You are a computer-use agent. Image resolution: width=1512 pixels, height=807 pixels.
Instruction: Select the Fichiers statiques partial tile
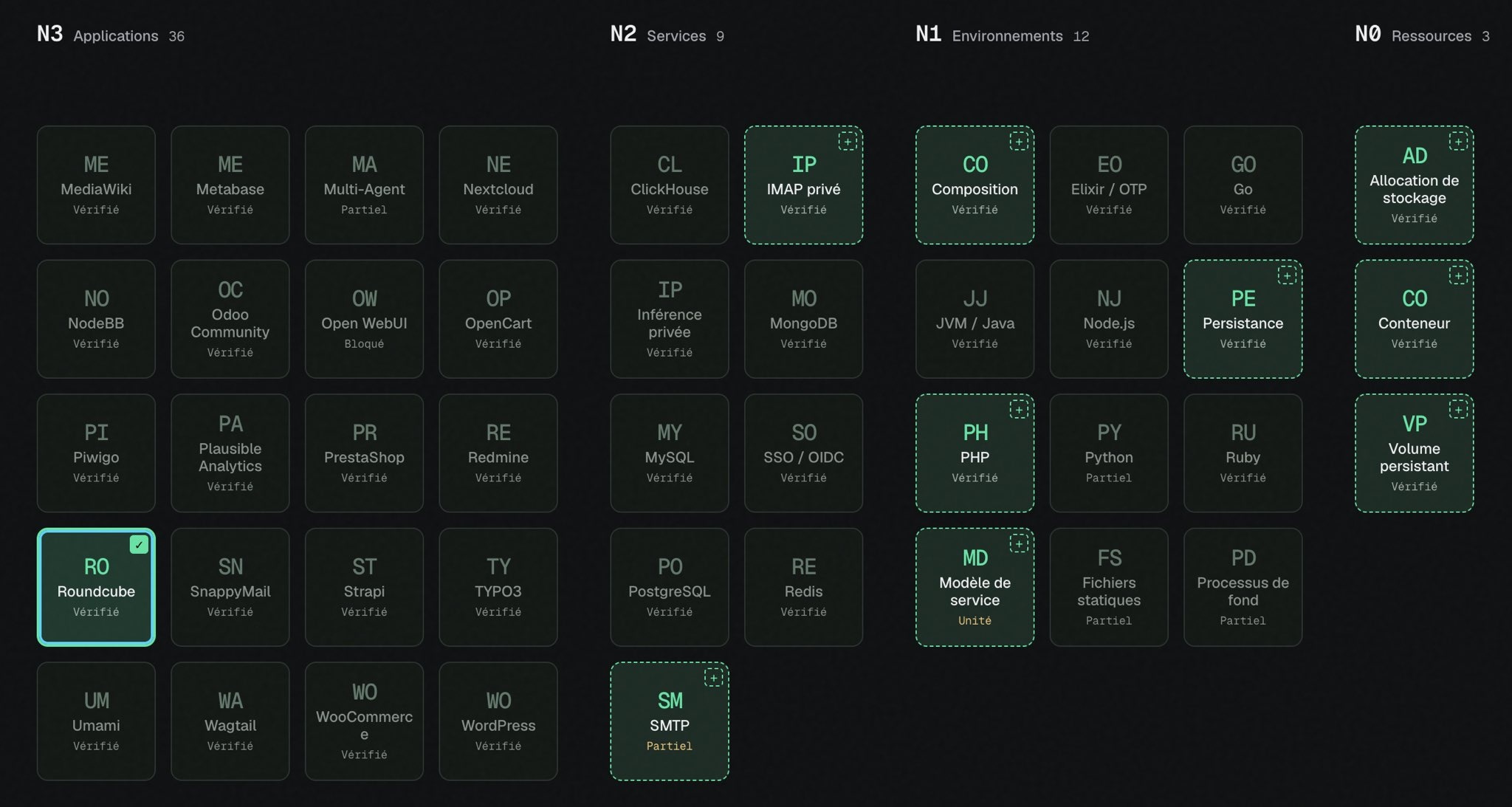(x=1109, y=587)
